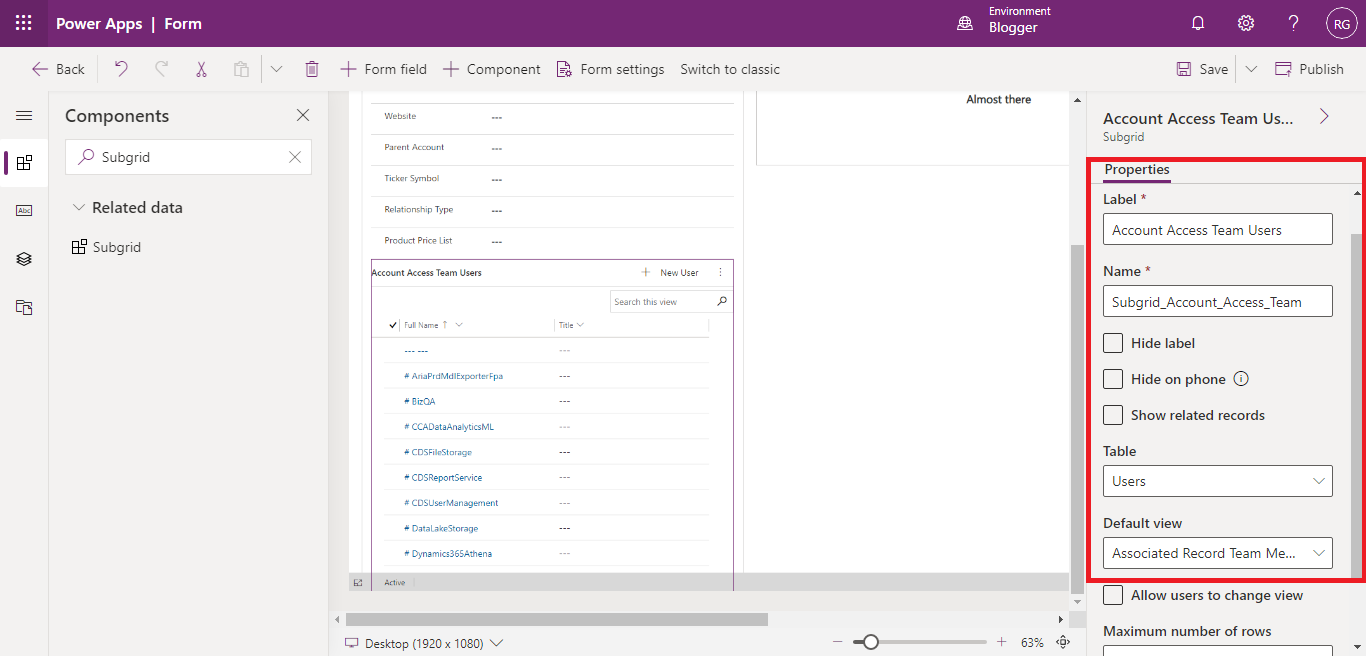Select the Form libraries icon in left rail

pyautogui.click(x=24, y=307)
